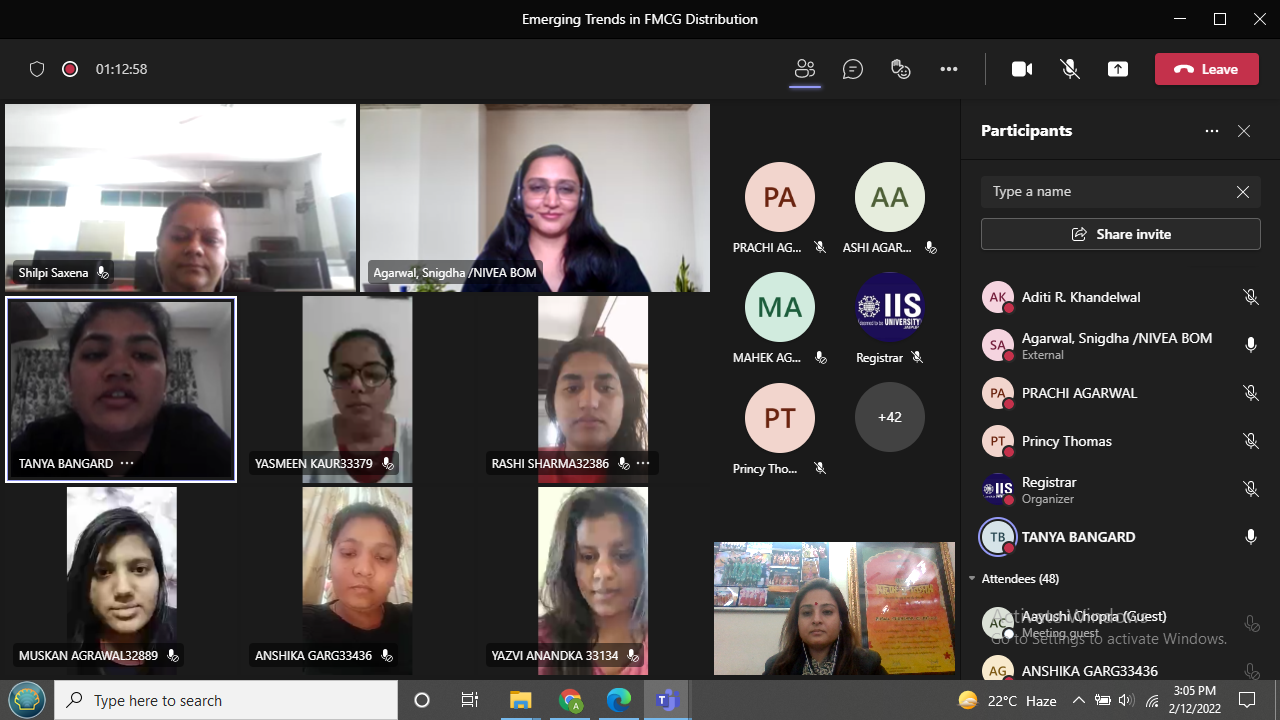The image size is (1280, 720).
Task: Collapse the Attendees (48) section
Action: 972,579
